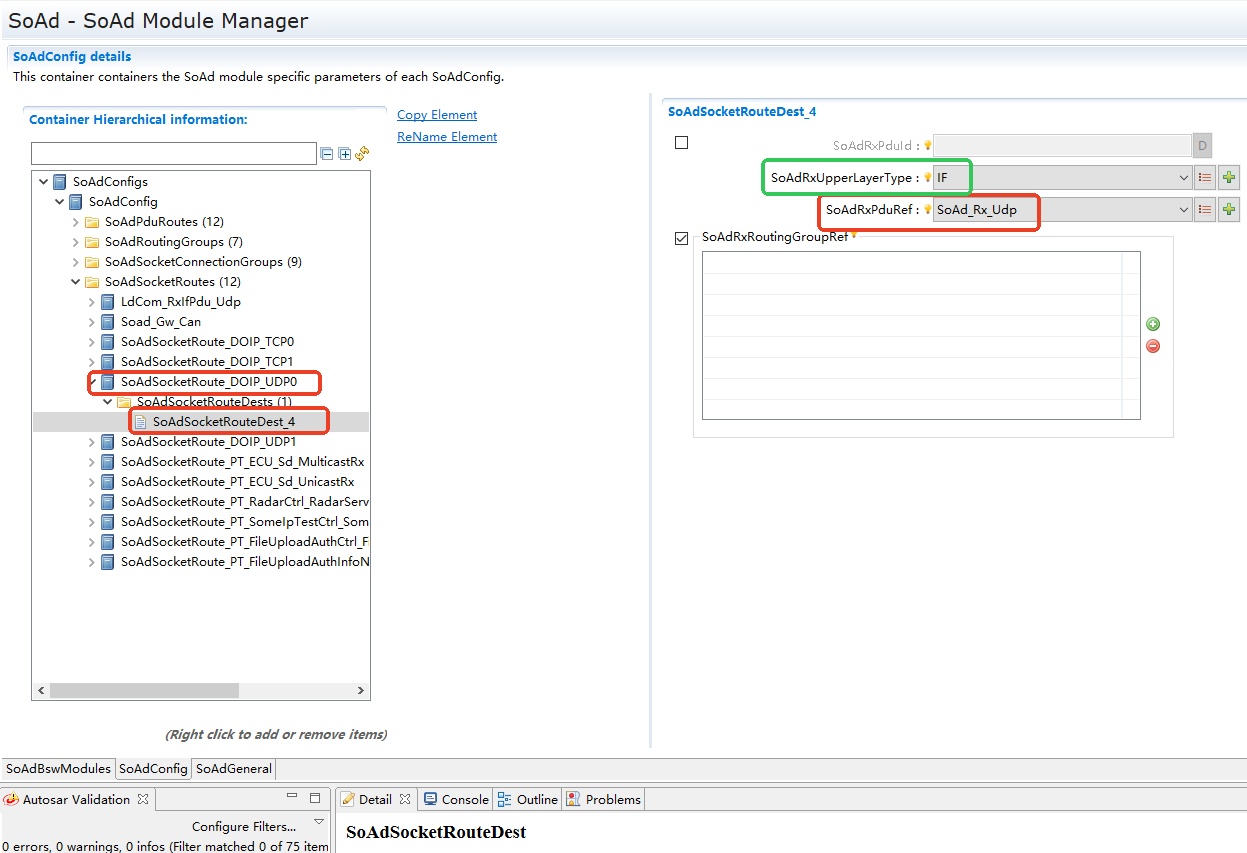Open the SoAdRxUpperLayerType dropdown

pos(1183,178)
